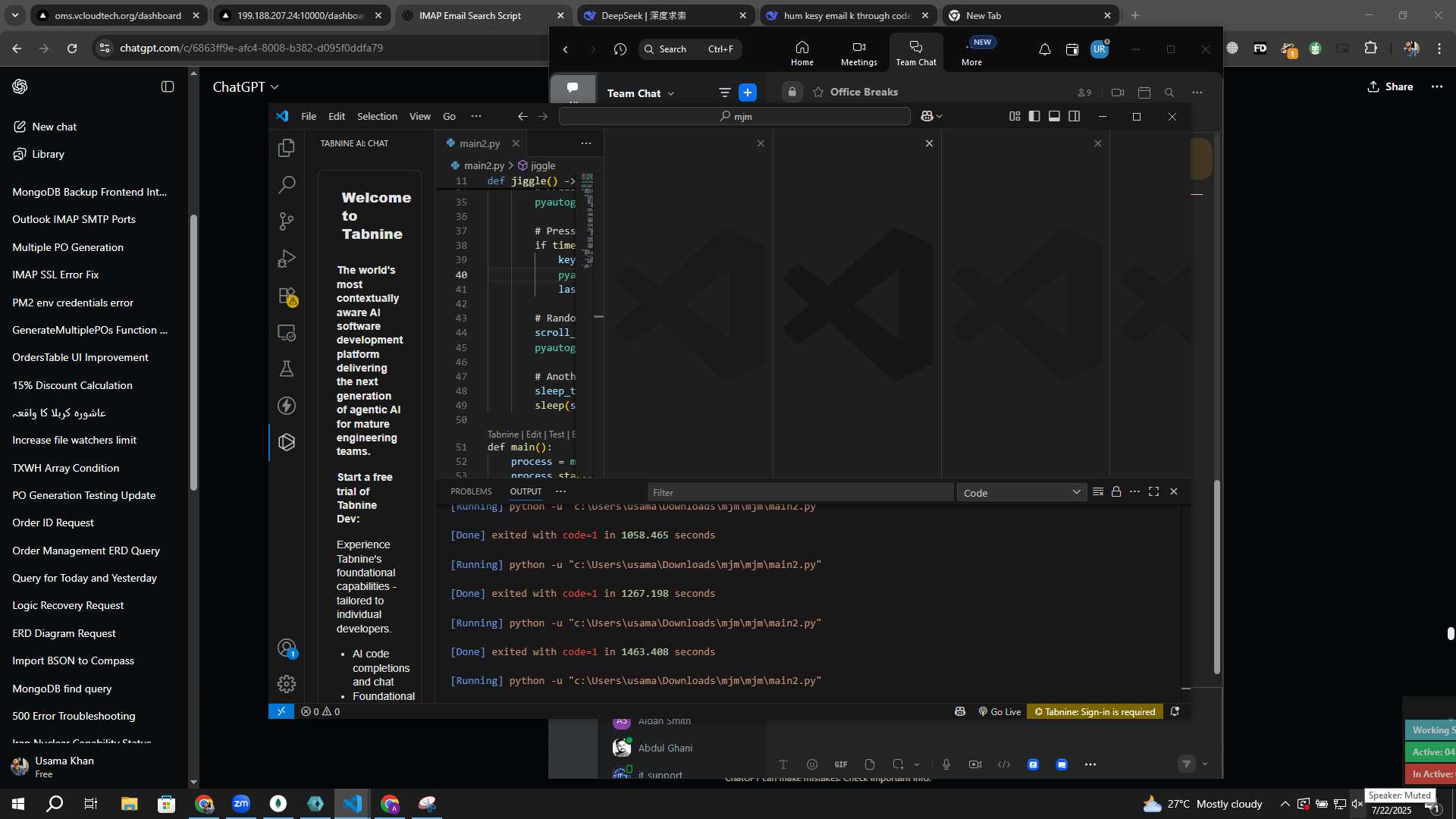
Task: Select the Tabnine icon in the activity bar
Action: coord(287,442)
